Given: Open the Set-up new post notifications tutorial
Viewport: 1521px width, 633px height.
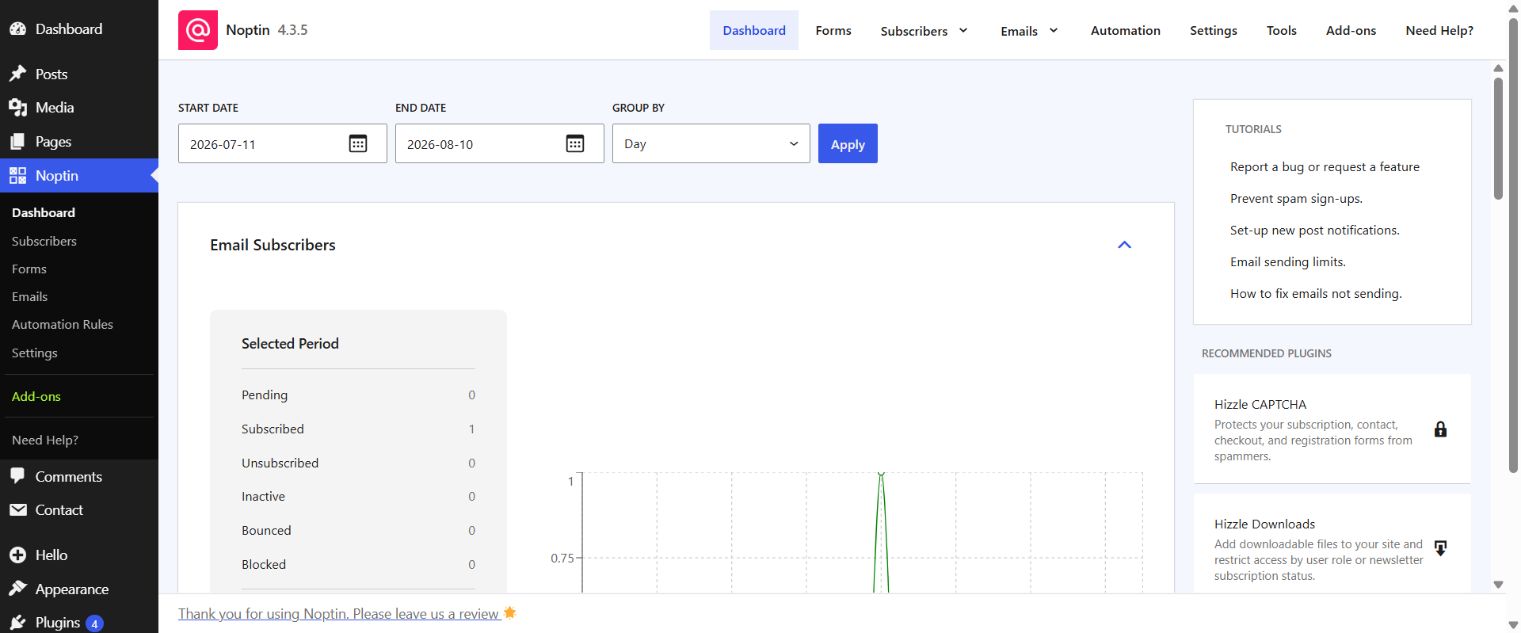Looking at the screenshot, I should click(x=1314, y=230).
